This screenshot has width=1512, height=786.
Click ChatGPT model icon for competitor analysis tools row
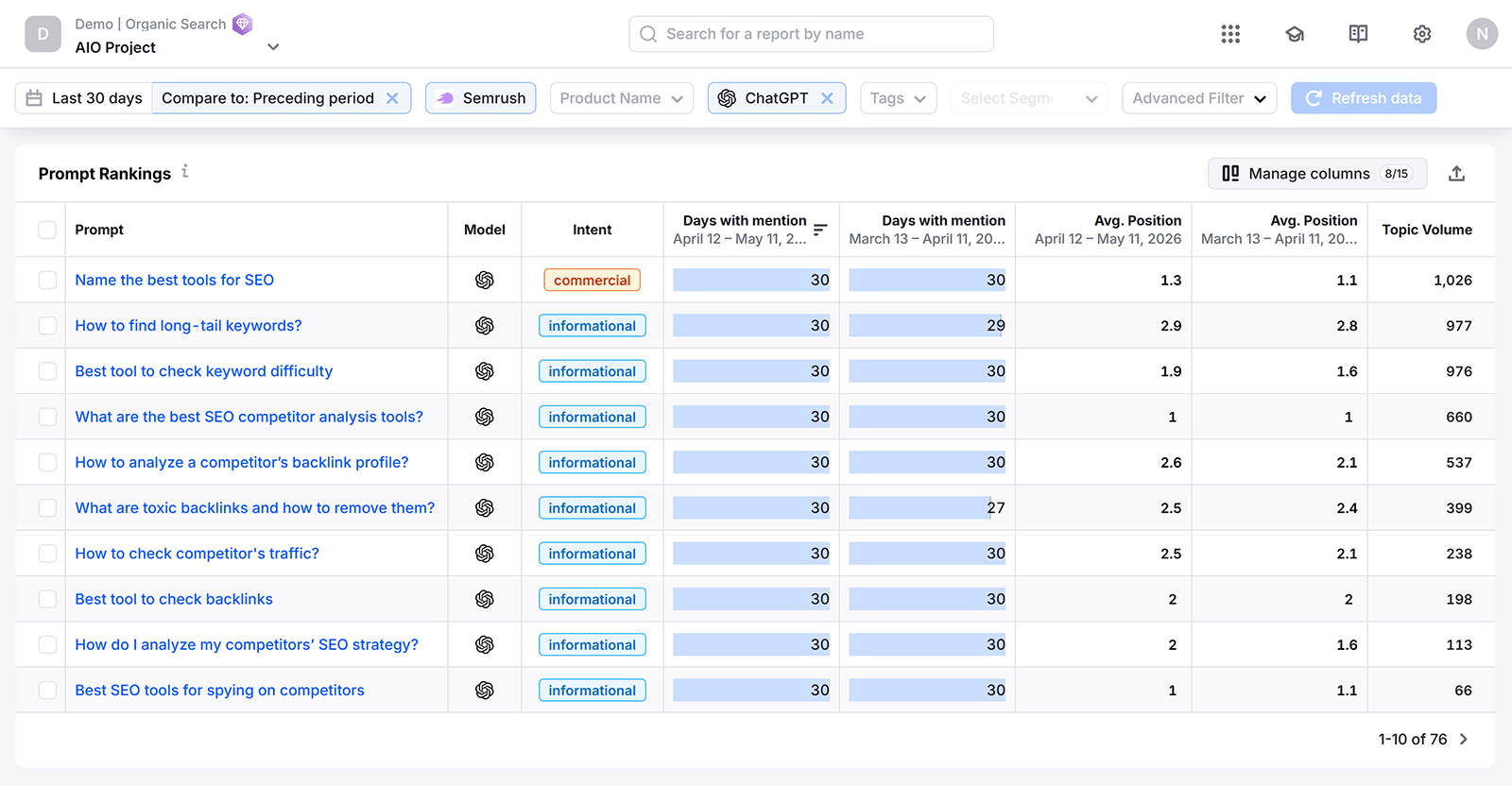click(485, 417)
